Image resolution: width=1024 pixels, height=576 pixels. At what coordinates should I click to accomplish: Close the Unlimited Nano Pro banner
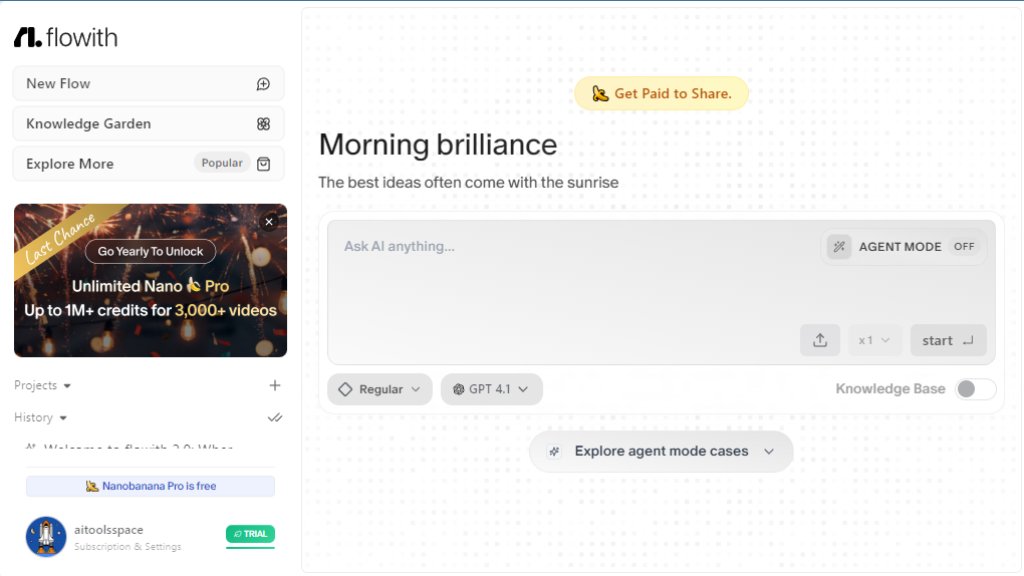pyautogui.click(x=268, y=222)
